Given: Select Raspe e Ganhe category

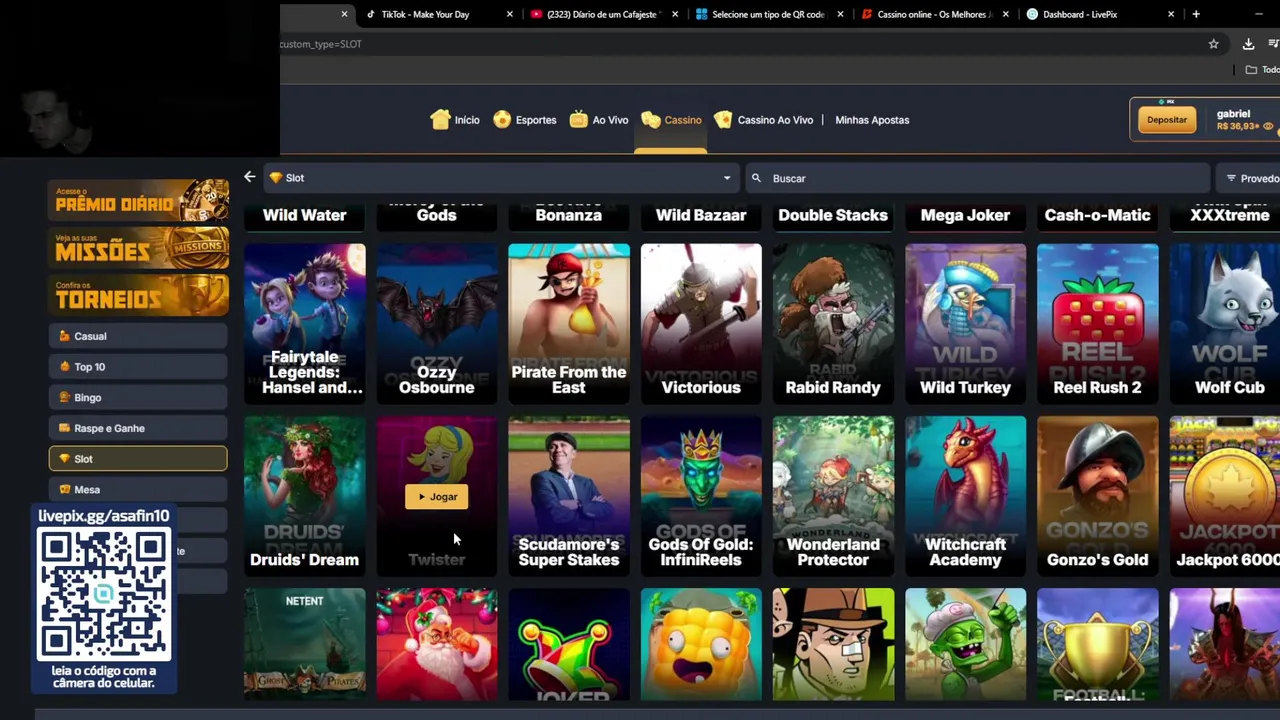Looking at the screenshot, I should [x=138, y=428].
